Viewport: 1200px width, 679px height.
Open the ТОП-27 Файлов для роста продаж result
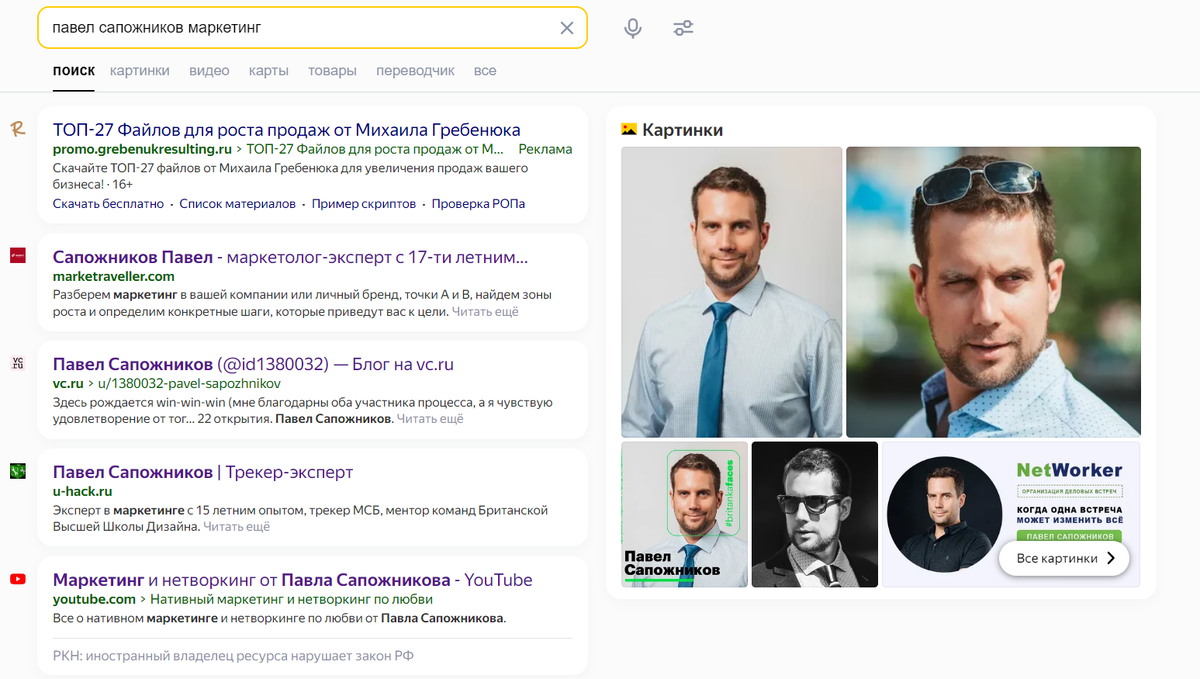(x=287, y=130)
